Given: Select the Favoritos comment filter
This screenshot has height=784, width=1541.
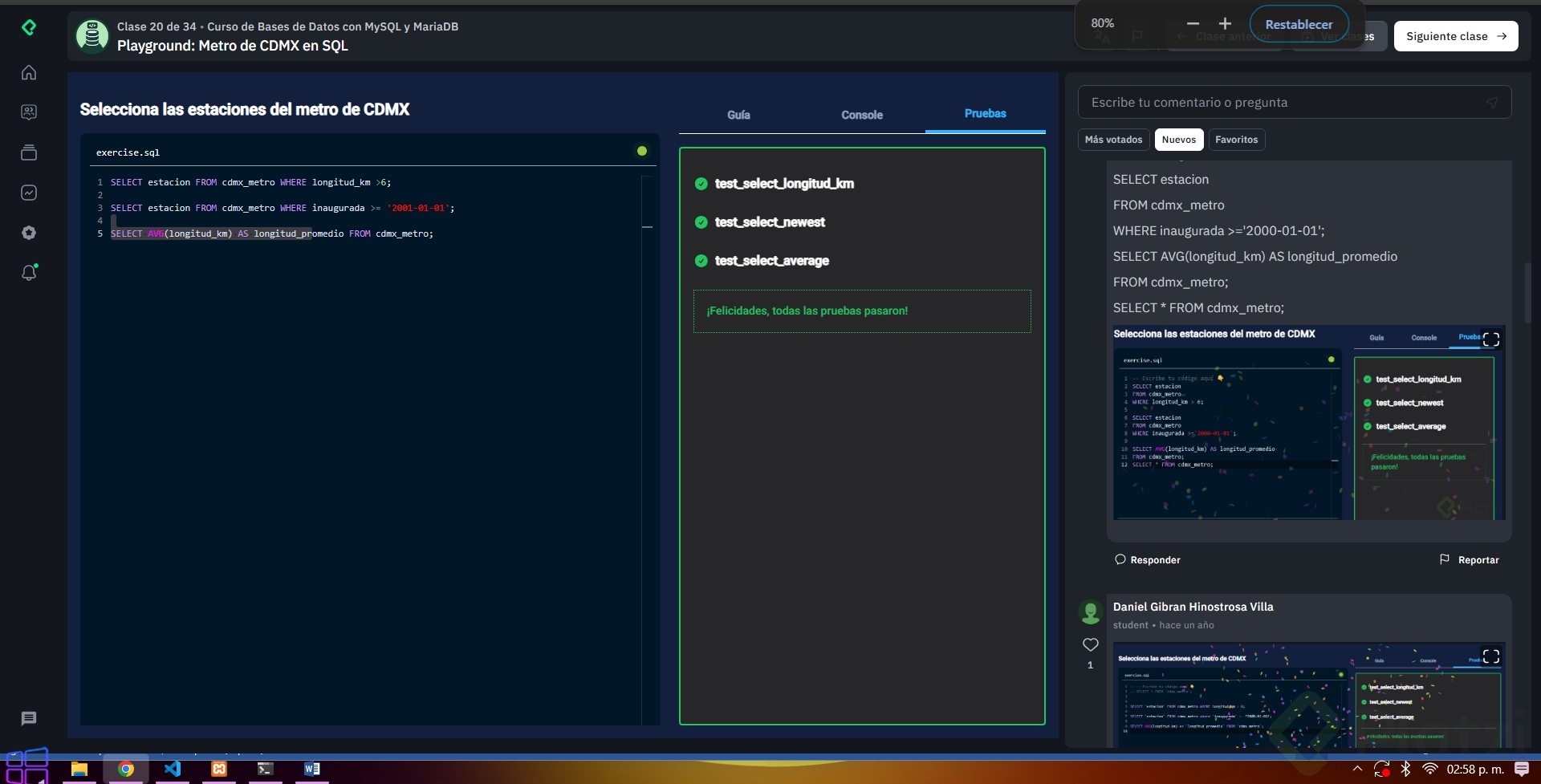Looking at the screenshot, I should [1236, 140].
